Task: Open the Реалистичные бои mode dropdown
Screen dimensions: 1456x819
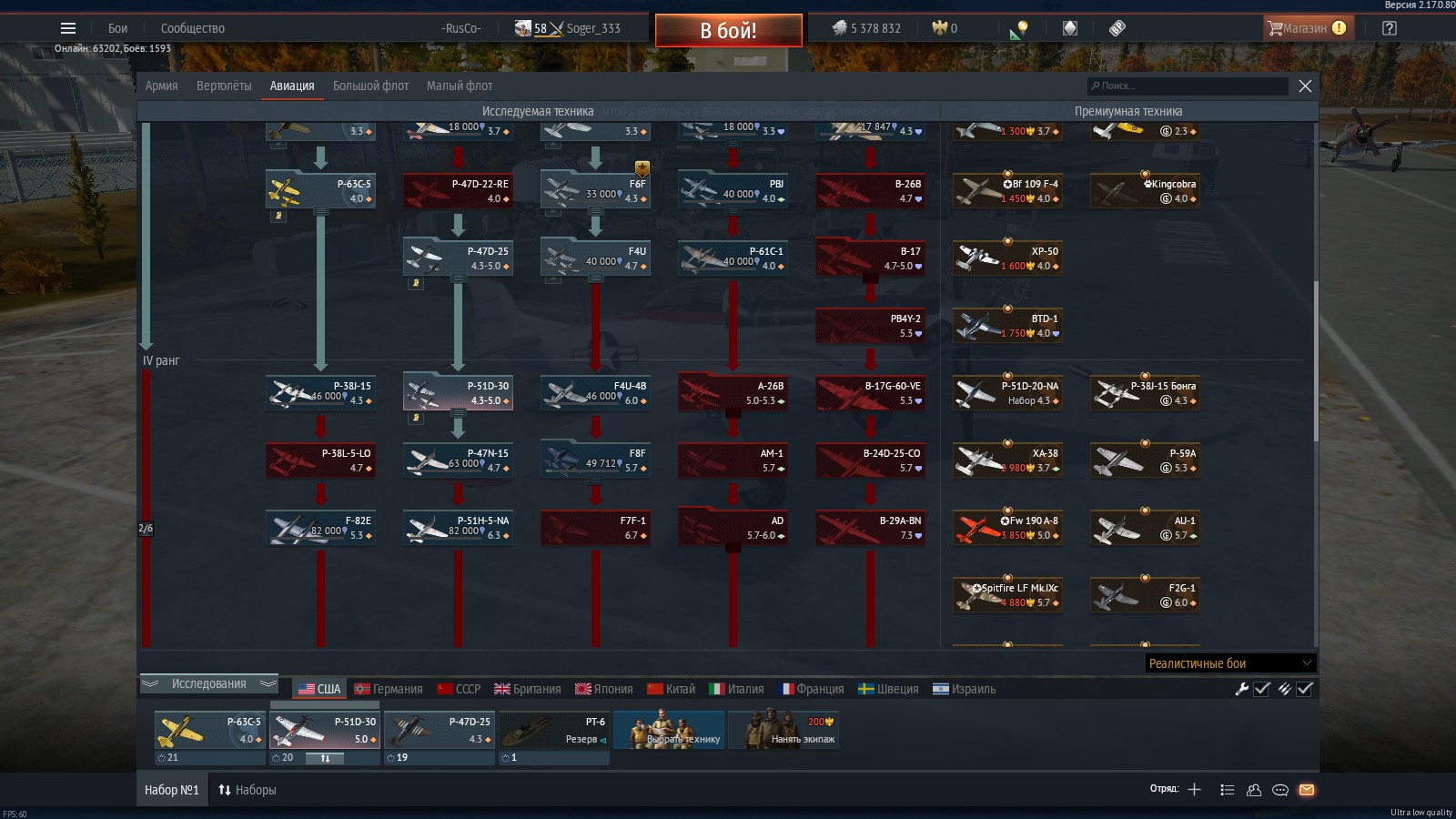Action: [1230, 663]
